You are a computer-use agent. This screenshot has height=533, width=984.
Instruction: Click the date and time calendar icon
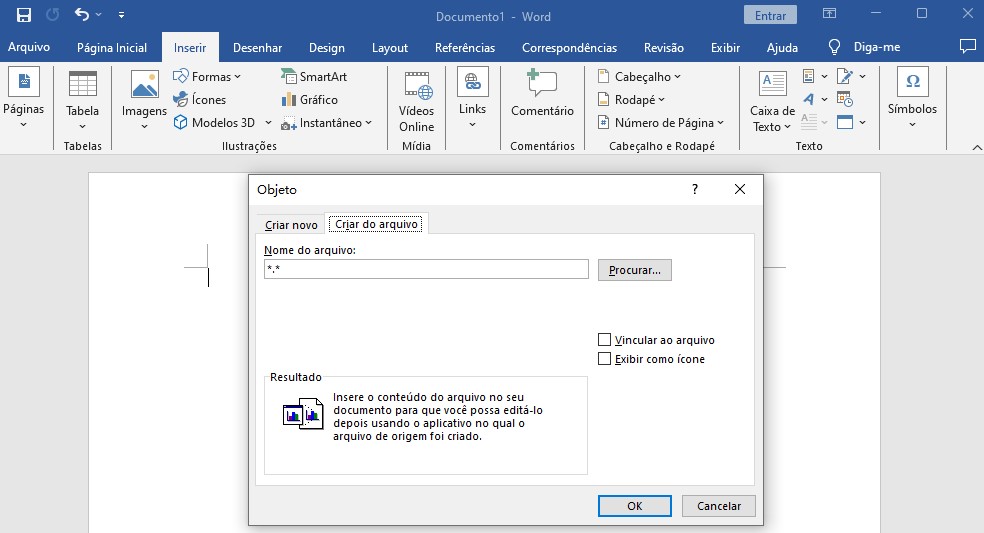pos(845,99)
